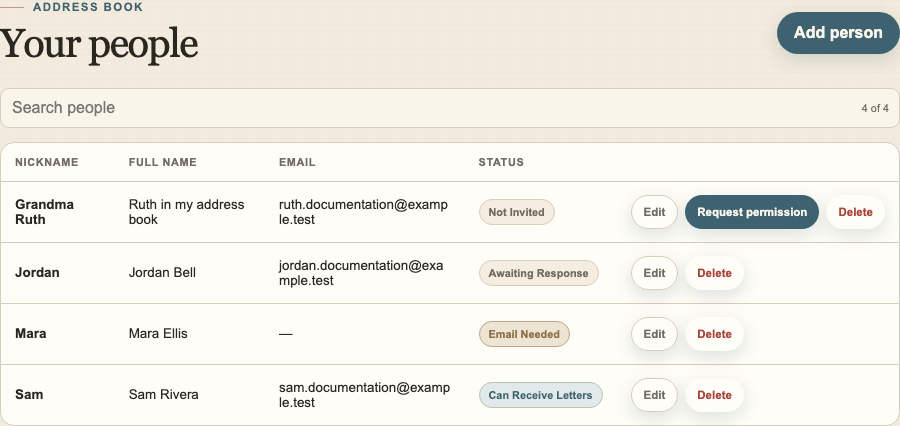Click the Mara Ellis full name
Viewport: 900px width, 426px height.
(x=158, y=334)
